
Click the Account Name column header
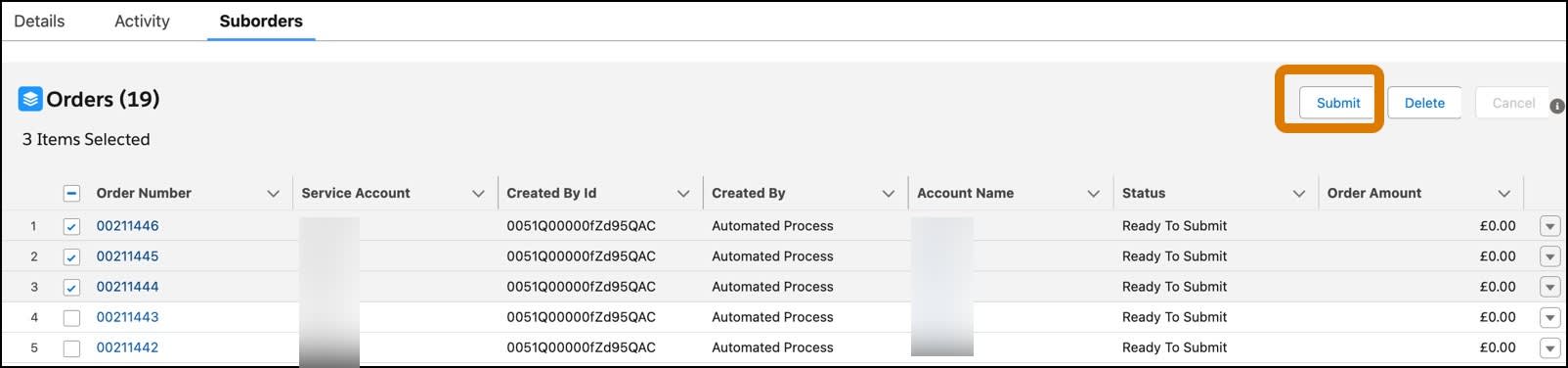965,194
